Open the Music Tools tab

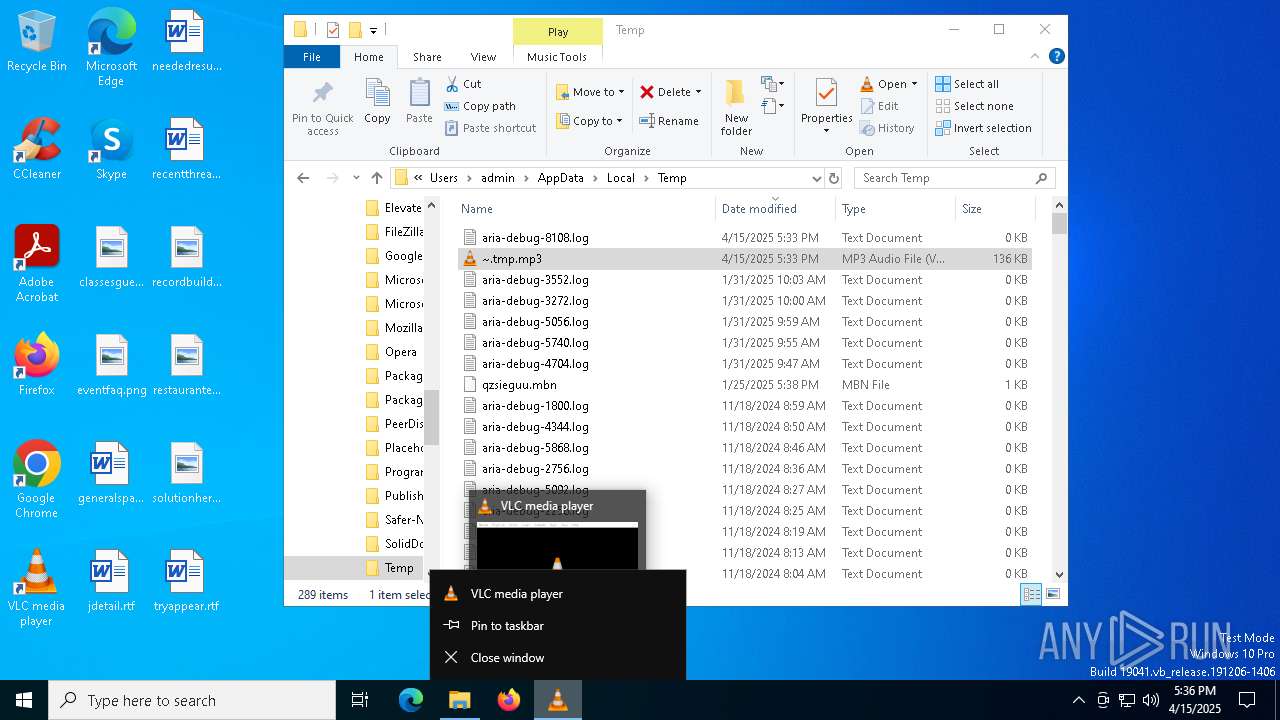[557, 57]
